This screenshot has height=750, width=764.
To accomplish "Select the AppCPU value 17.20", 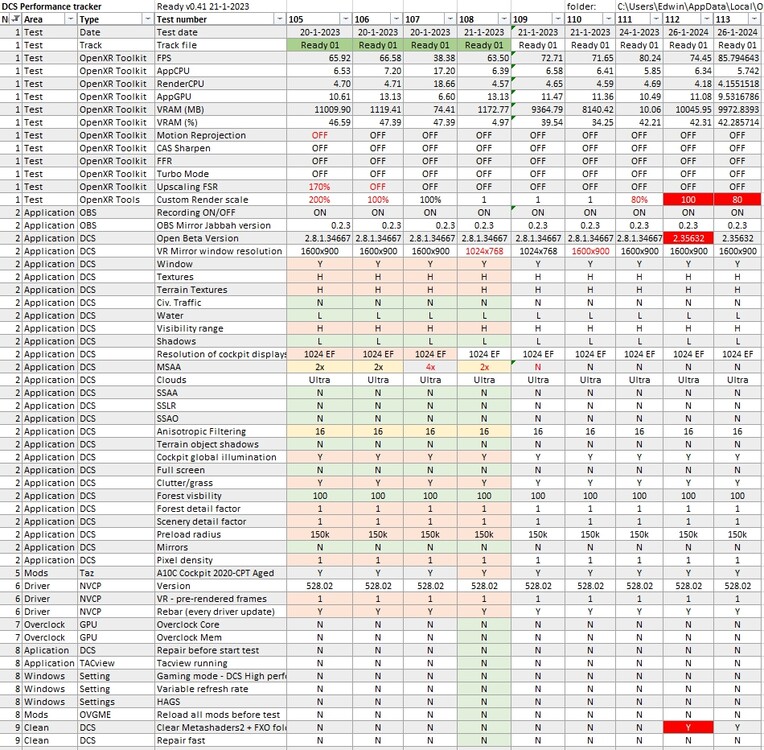I will 430,71.
